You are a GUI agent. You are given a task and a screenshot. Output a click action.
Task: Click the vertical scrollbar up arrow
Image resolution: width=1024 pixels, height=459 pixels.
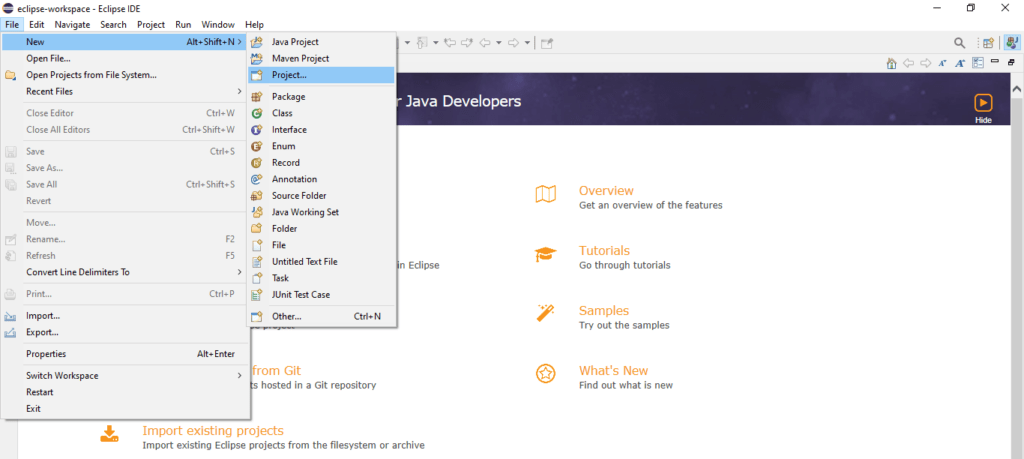pos(1017,88)
